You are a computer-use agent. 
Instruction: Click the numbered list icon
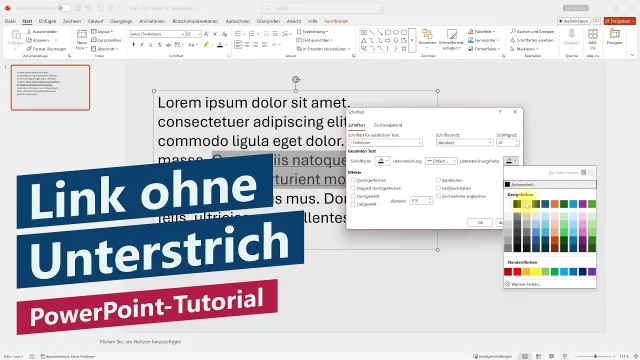251,34
